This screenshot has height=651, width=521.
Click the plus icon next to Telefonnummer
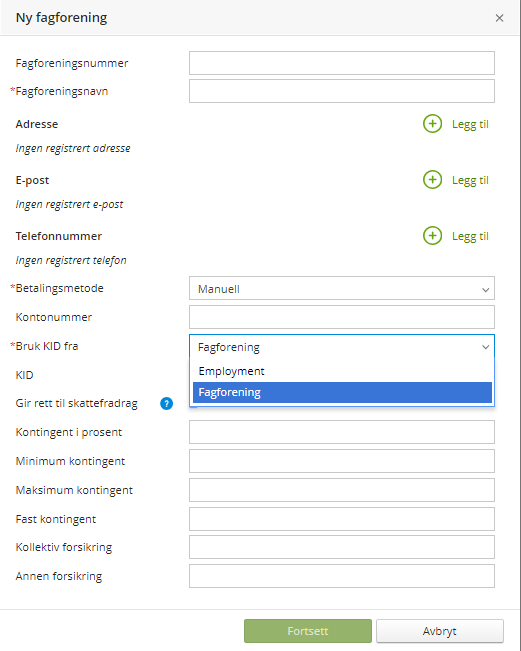click(x=432, y=236)
